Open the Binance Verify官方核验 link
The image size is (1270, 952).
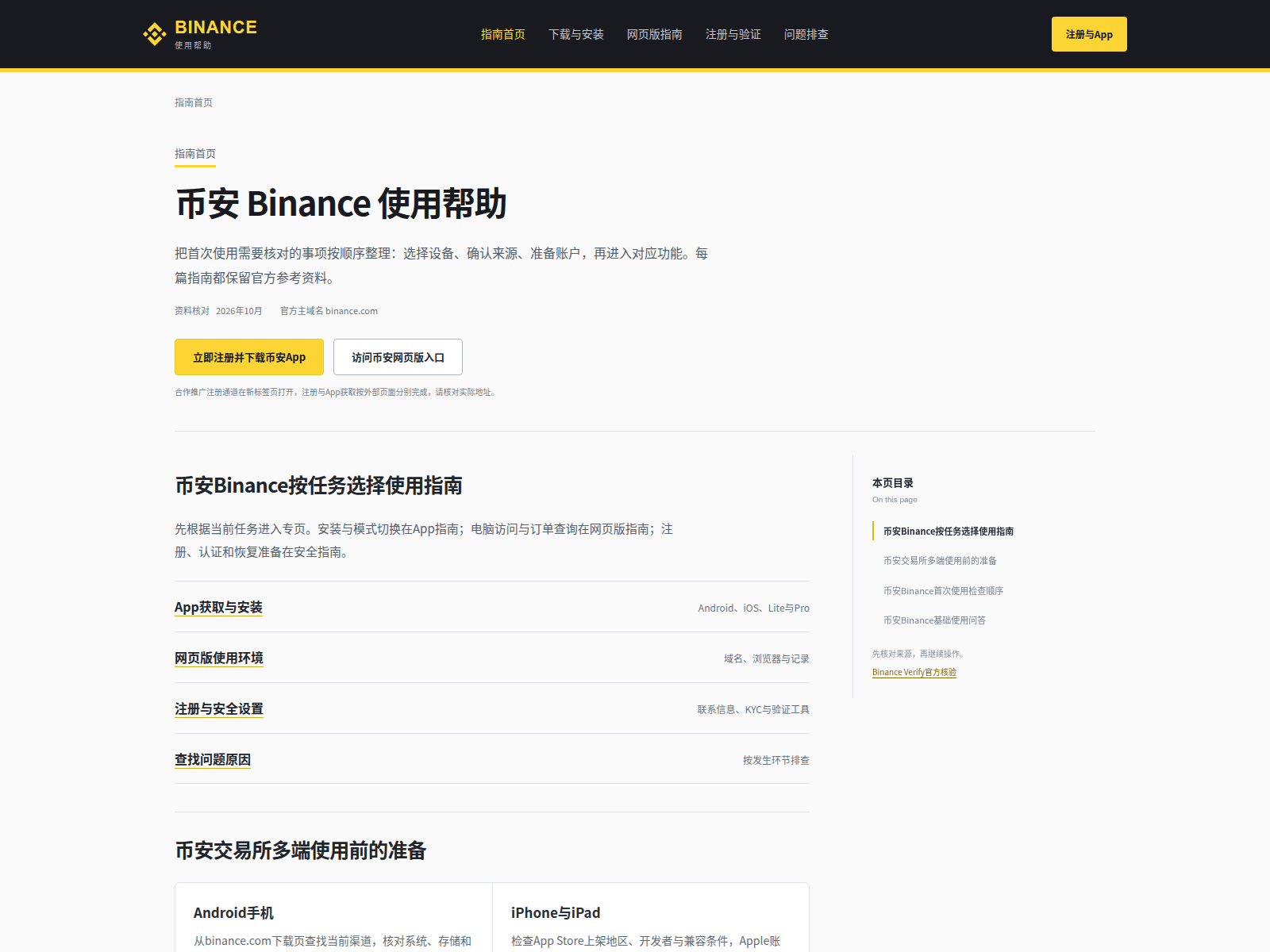(914, 672)
